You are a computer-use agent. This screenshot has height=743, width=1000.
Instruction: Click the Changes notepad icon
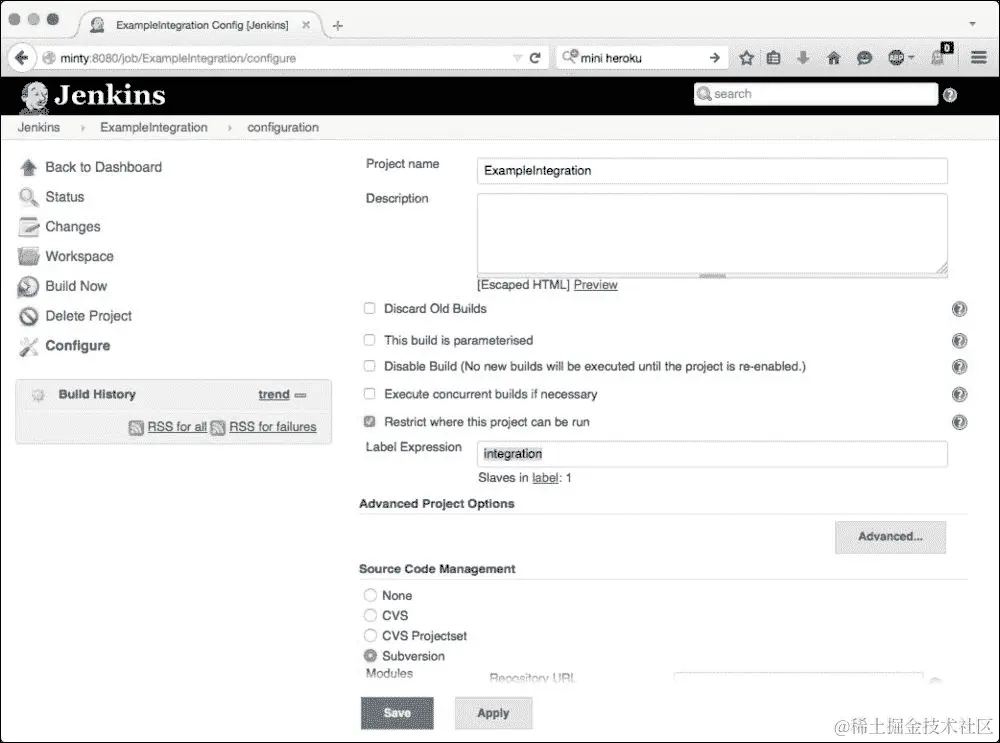click(x=28, y=227)
